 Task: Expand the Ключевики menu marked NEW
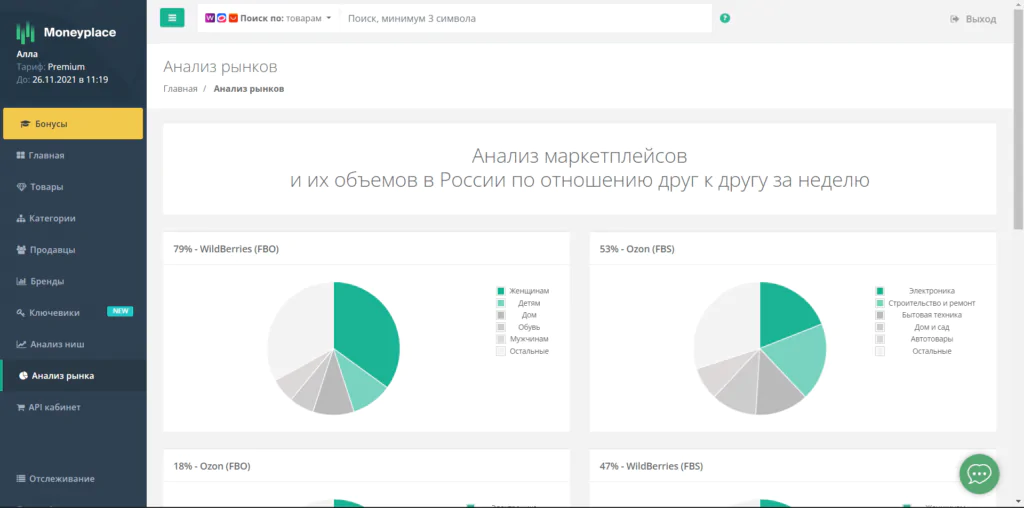(x=55, y=313)
